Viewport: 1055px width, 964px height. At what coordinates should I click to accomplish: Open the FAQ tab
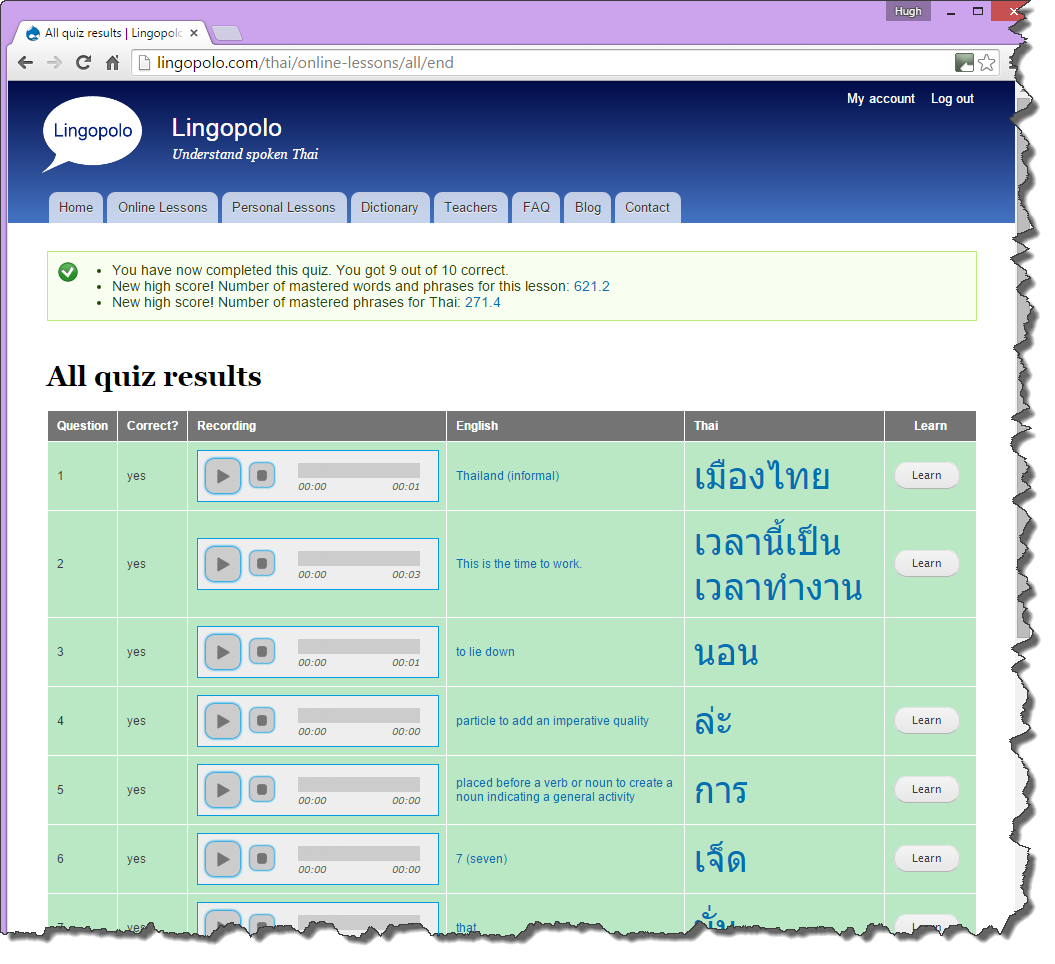tap(536, 207)
